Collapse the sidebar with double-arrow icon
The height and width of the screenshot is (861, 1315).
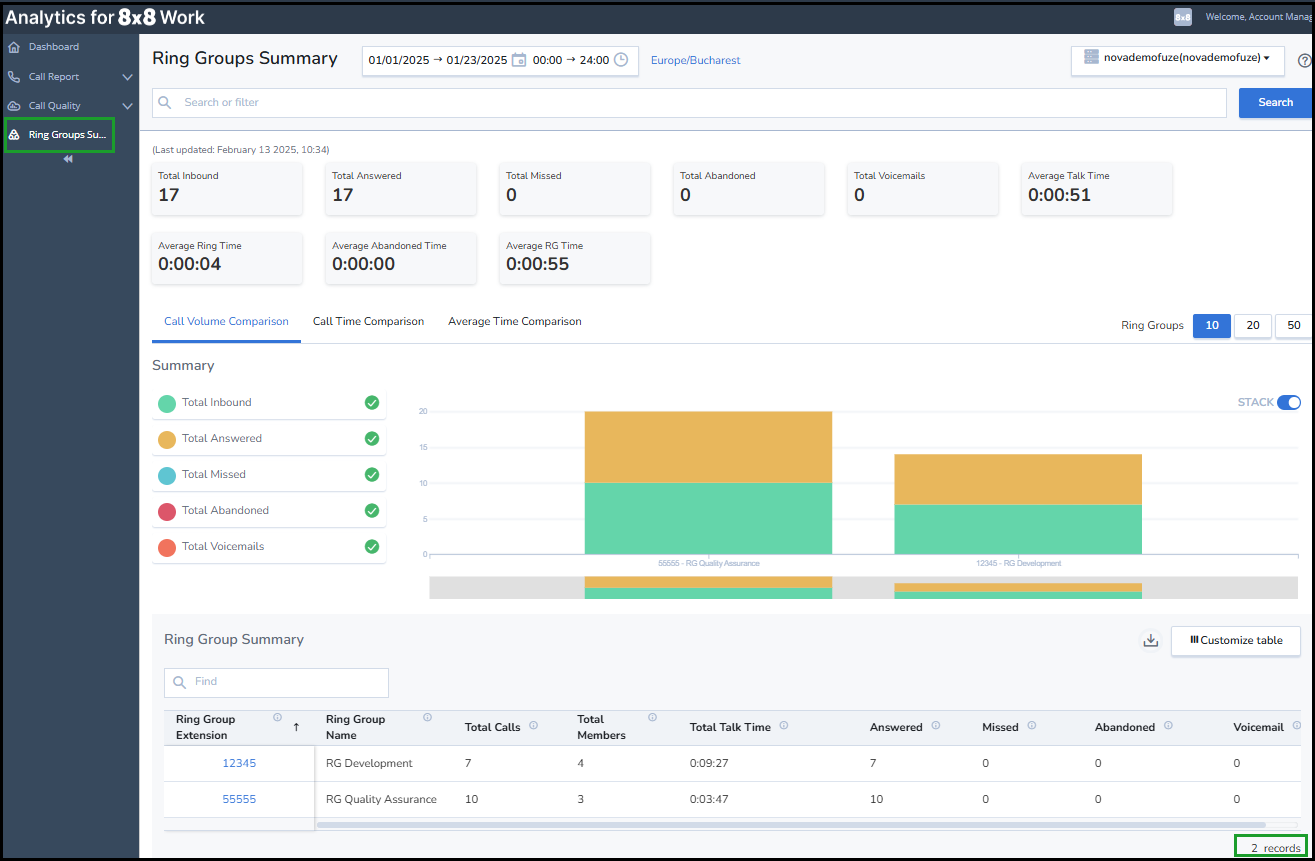point(68,159)
